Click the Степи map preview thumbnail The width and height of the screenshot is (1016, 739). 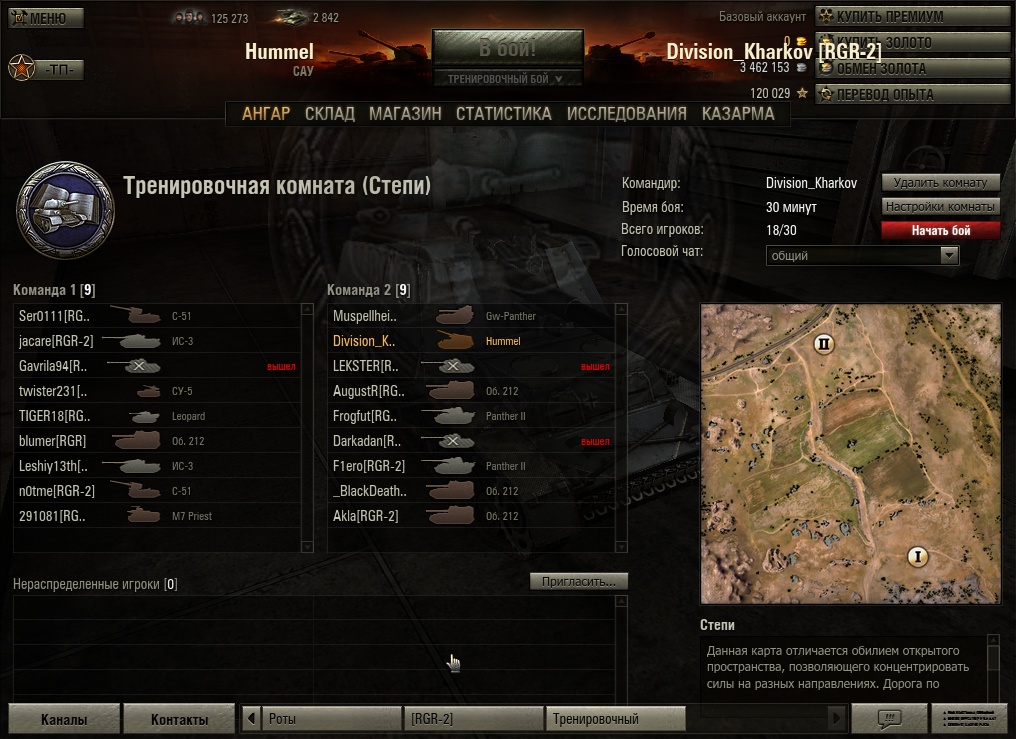click(850, 454)
